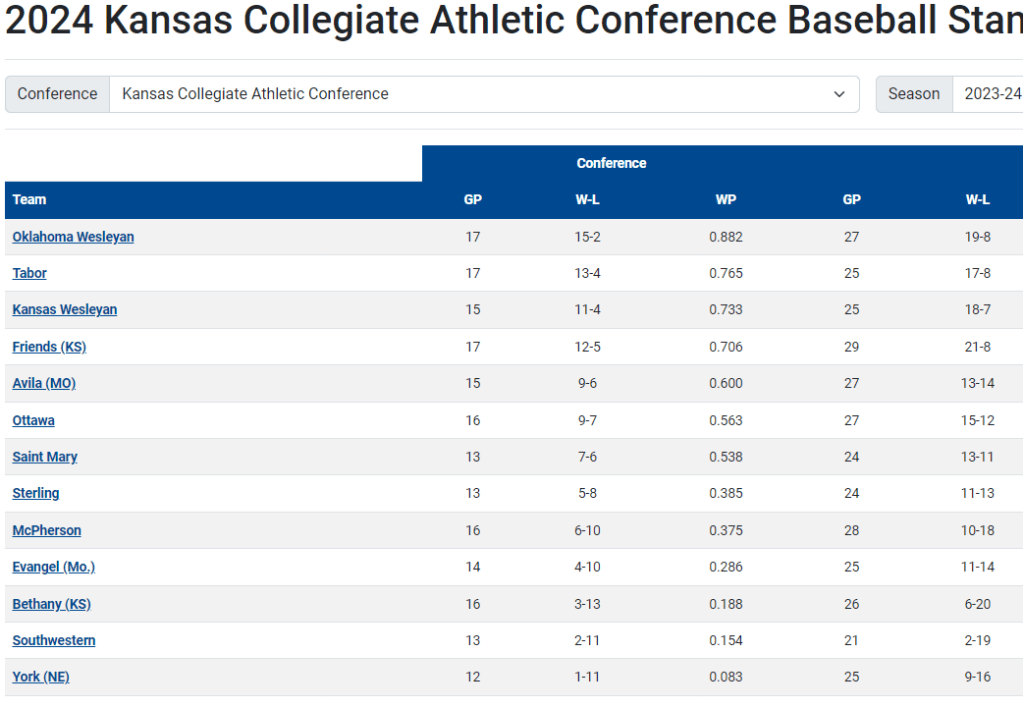Click the conference WP column header

726,199
